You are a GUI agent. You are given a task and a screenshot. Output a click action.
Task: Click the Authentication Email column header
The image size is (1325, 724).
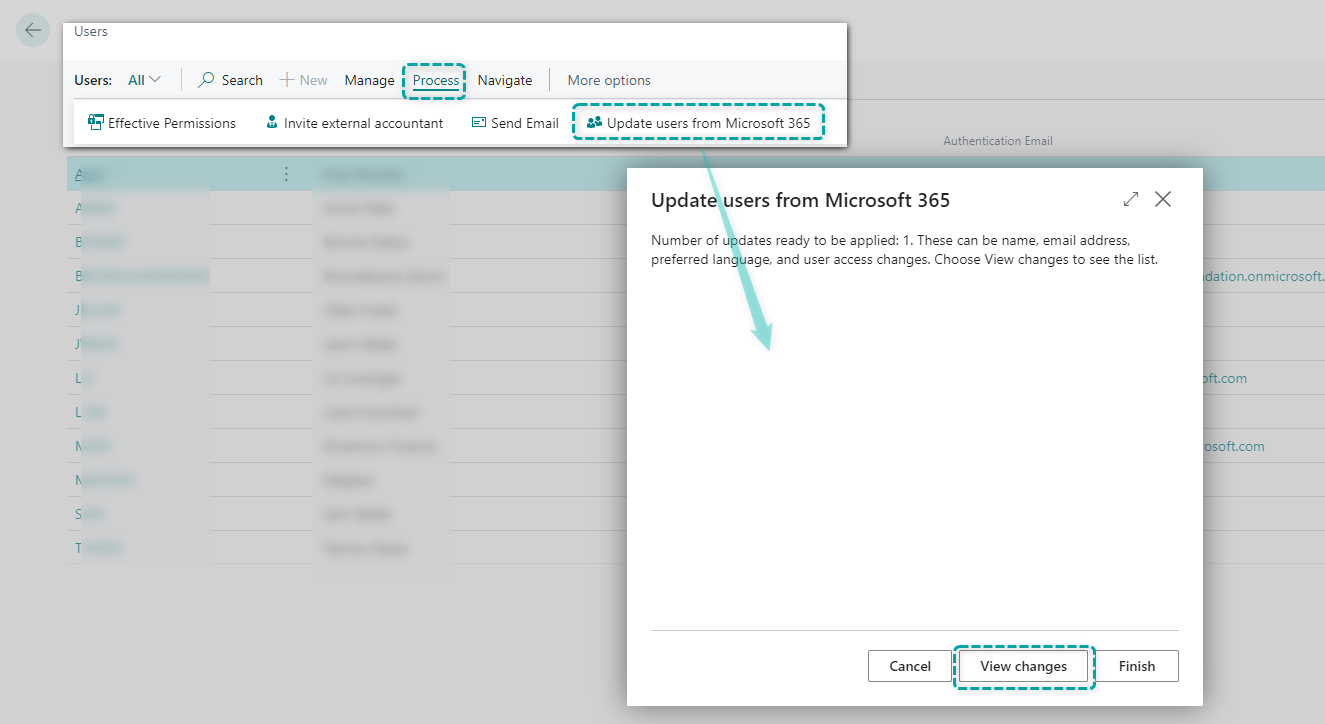(x=998, y=141)
